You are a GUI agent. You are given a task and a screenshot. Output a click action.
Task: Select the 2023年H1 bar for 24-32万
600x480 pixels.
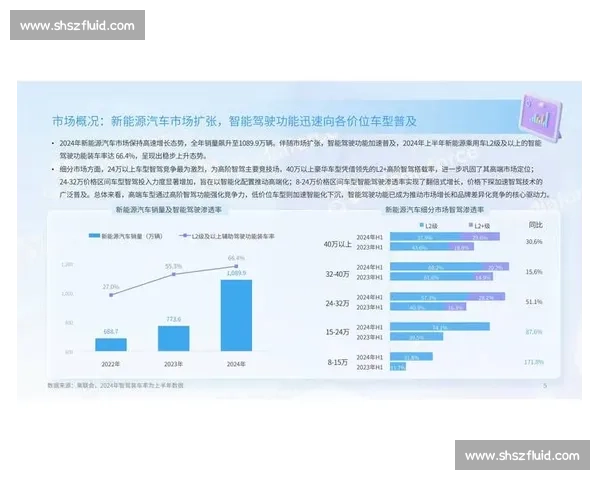coord(428,307)
